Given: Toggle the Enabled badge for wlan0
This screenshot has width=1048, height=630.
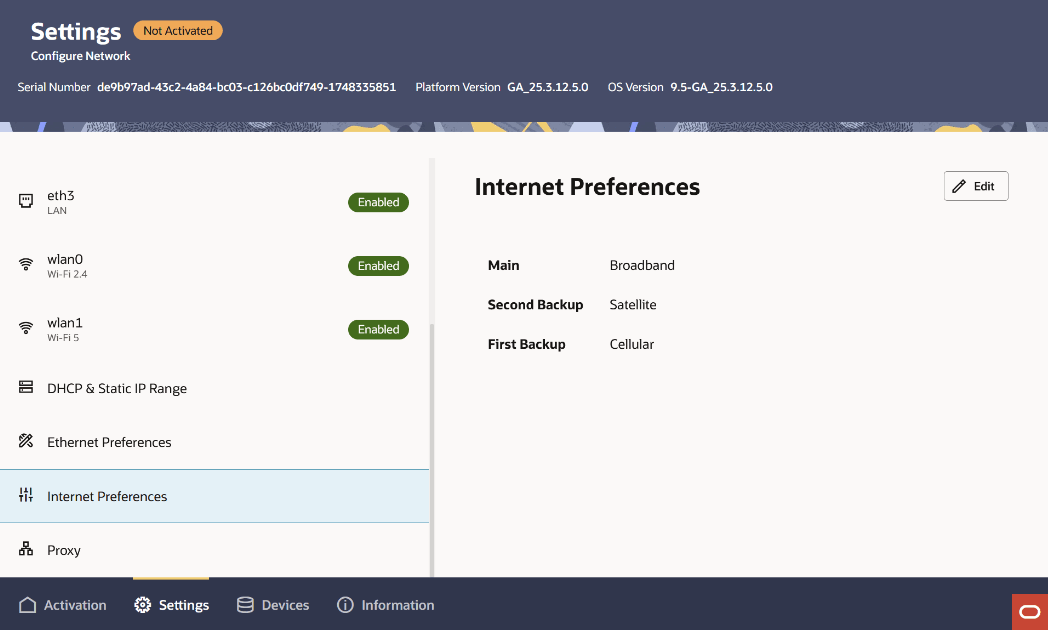Looking at the screenshot, I should tap(378, 265).
